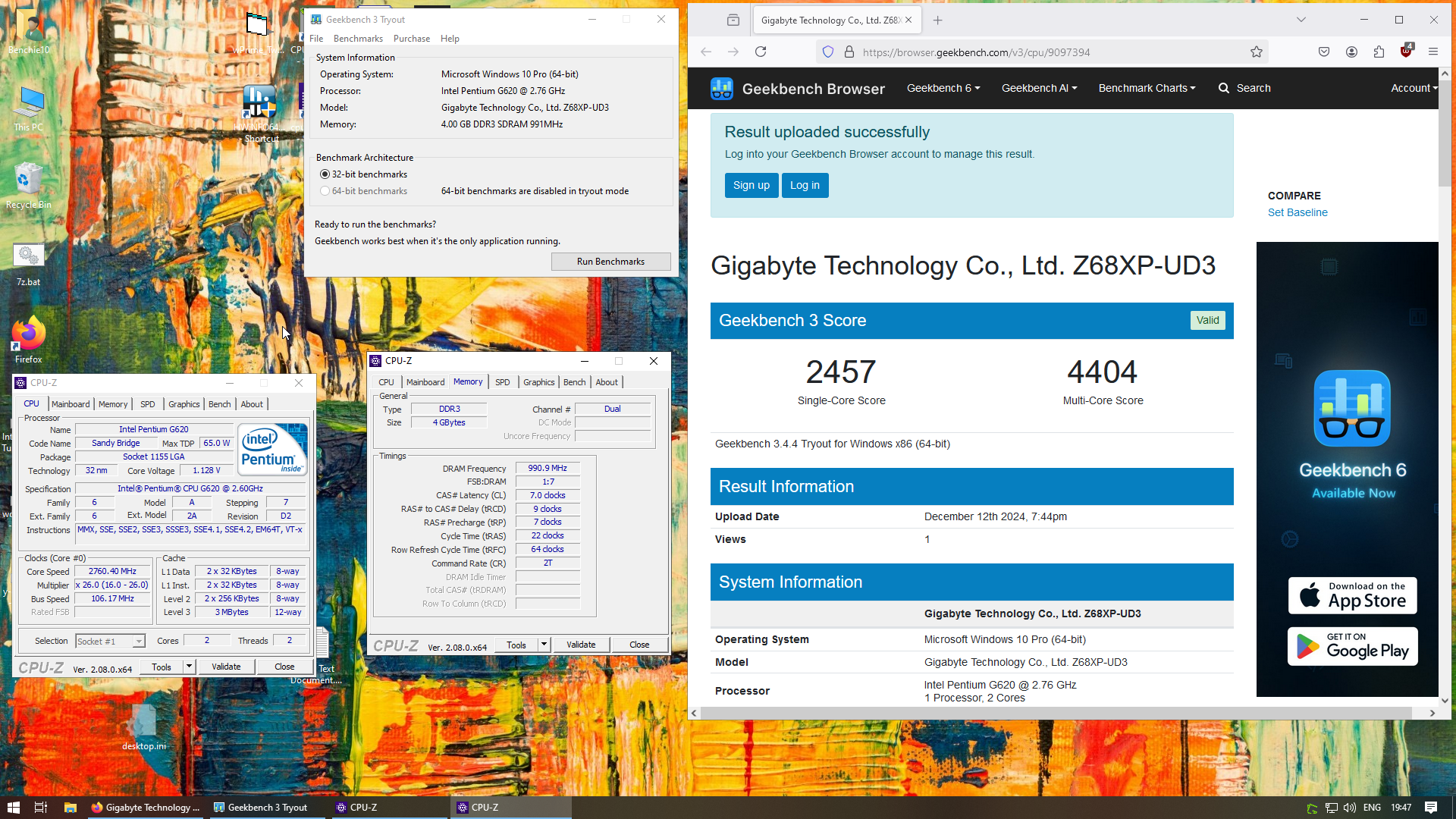Click the Firefox forward arrow icon
1456x819 pixels.
733,52
